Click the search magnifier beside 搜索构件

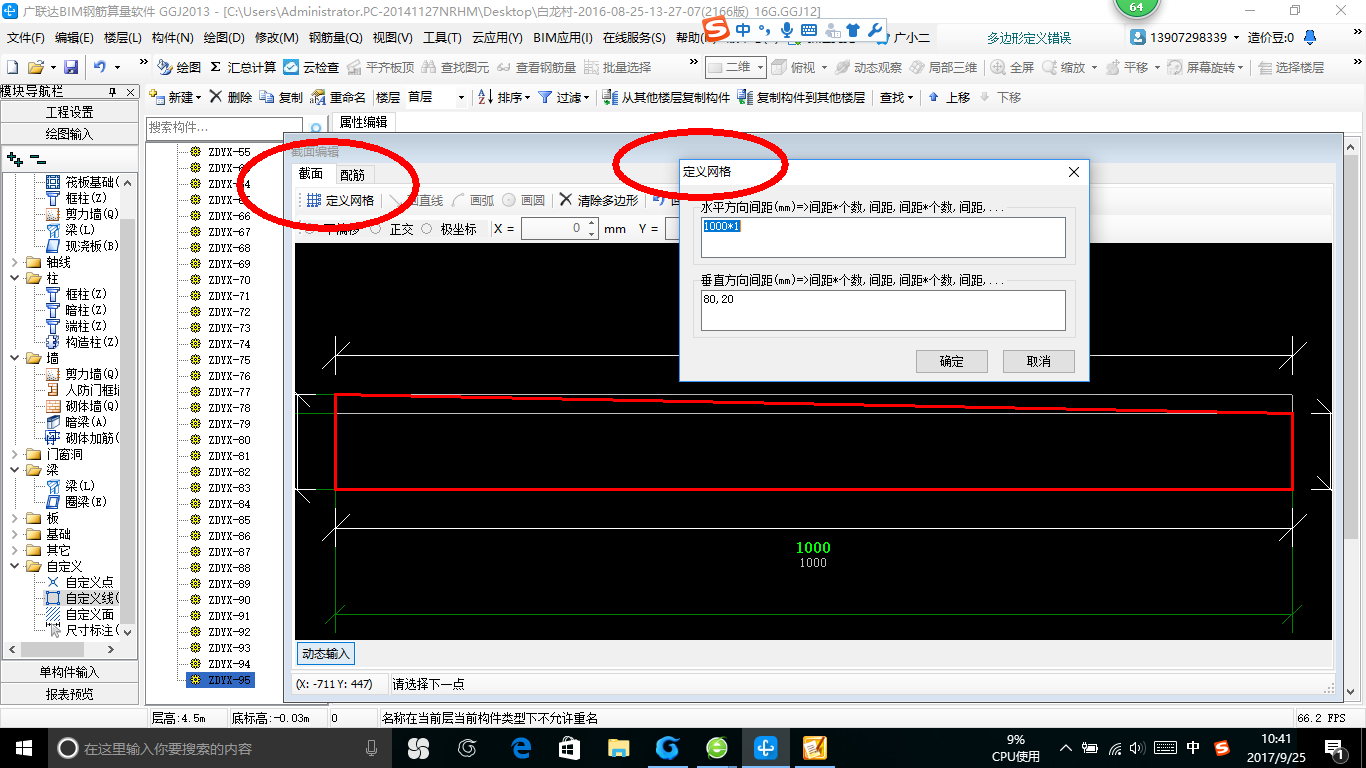click(316, 128)
